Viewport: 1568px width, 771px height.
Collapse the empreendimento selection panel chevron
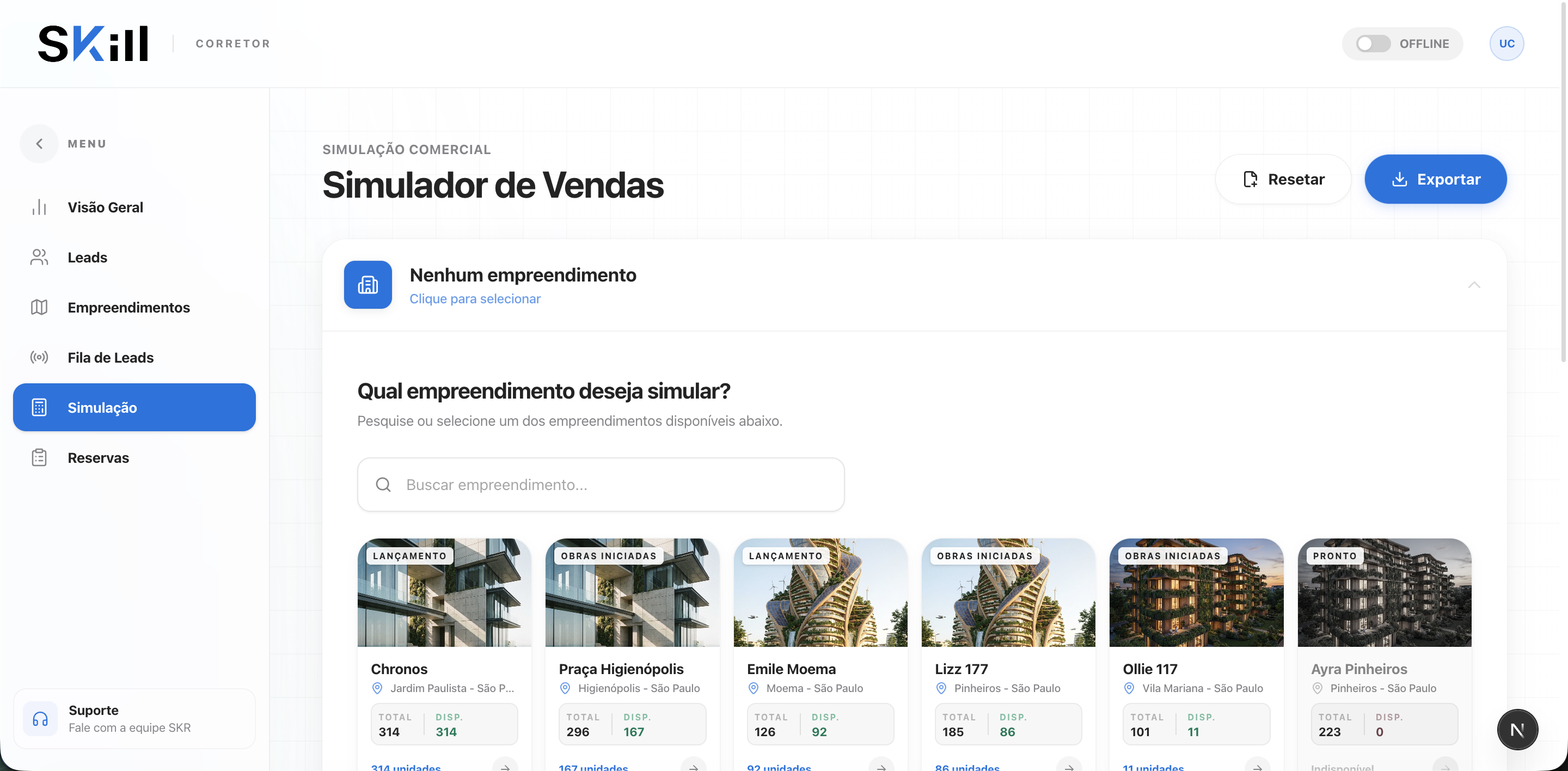[1474, 285]
